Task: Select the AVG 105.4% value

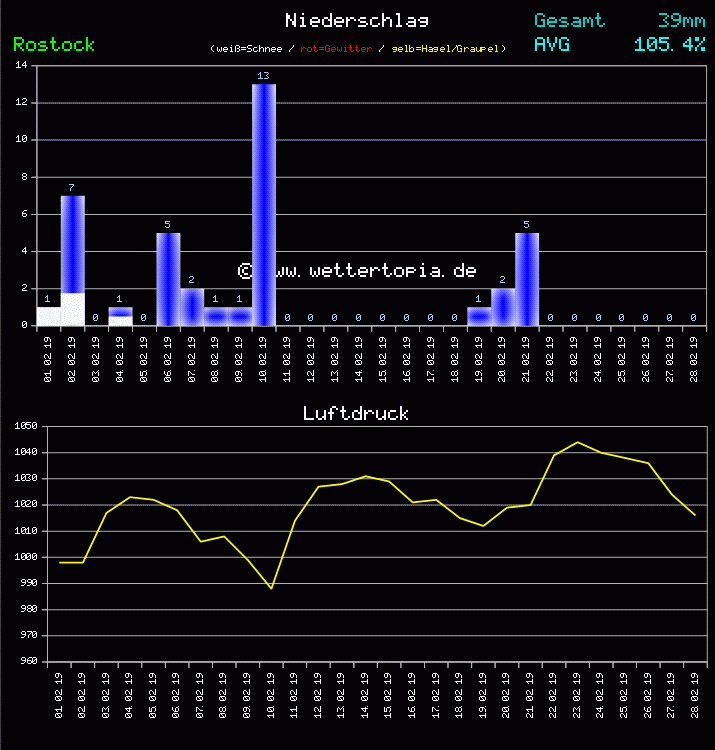Action: coord(669,45)
